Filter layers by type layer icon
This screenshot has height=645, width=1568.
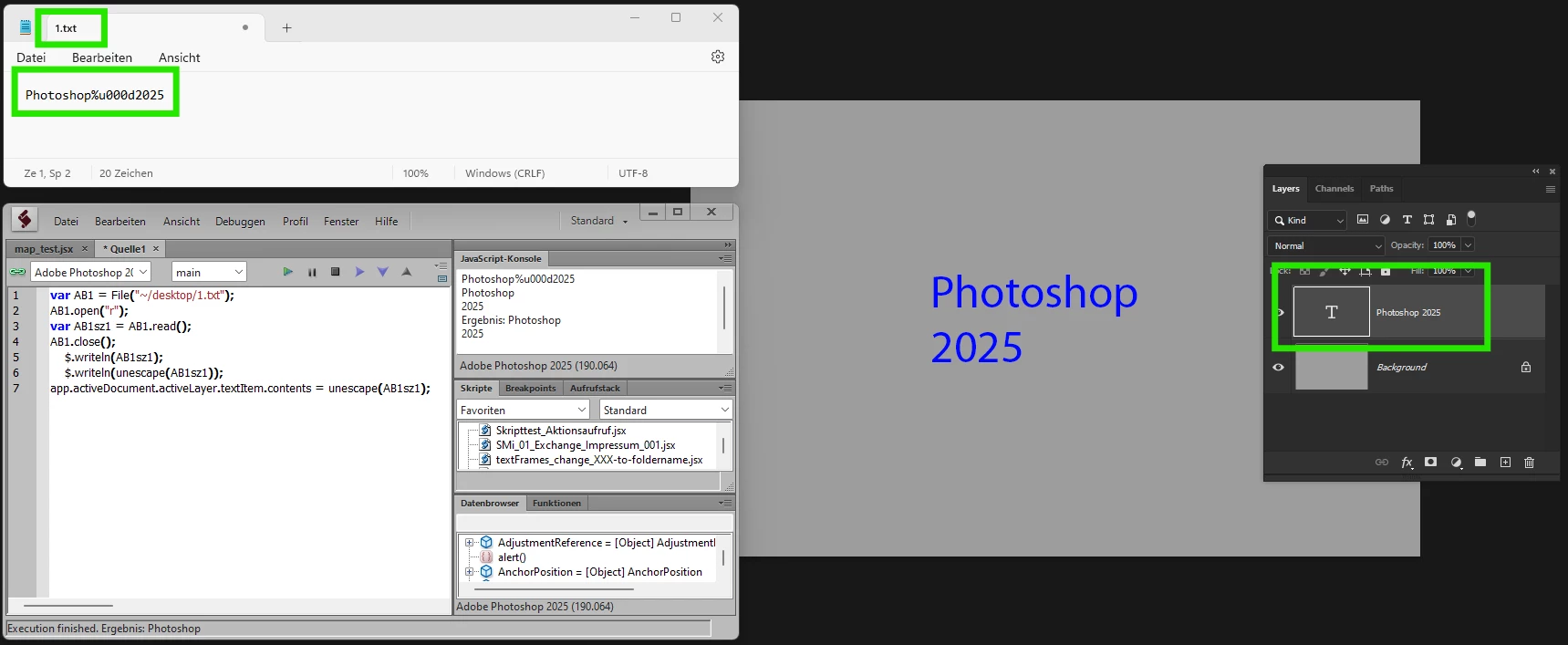click(1407, 220)
